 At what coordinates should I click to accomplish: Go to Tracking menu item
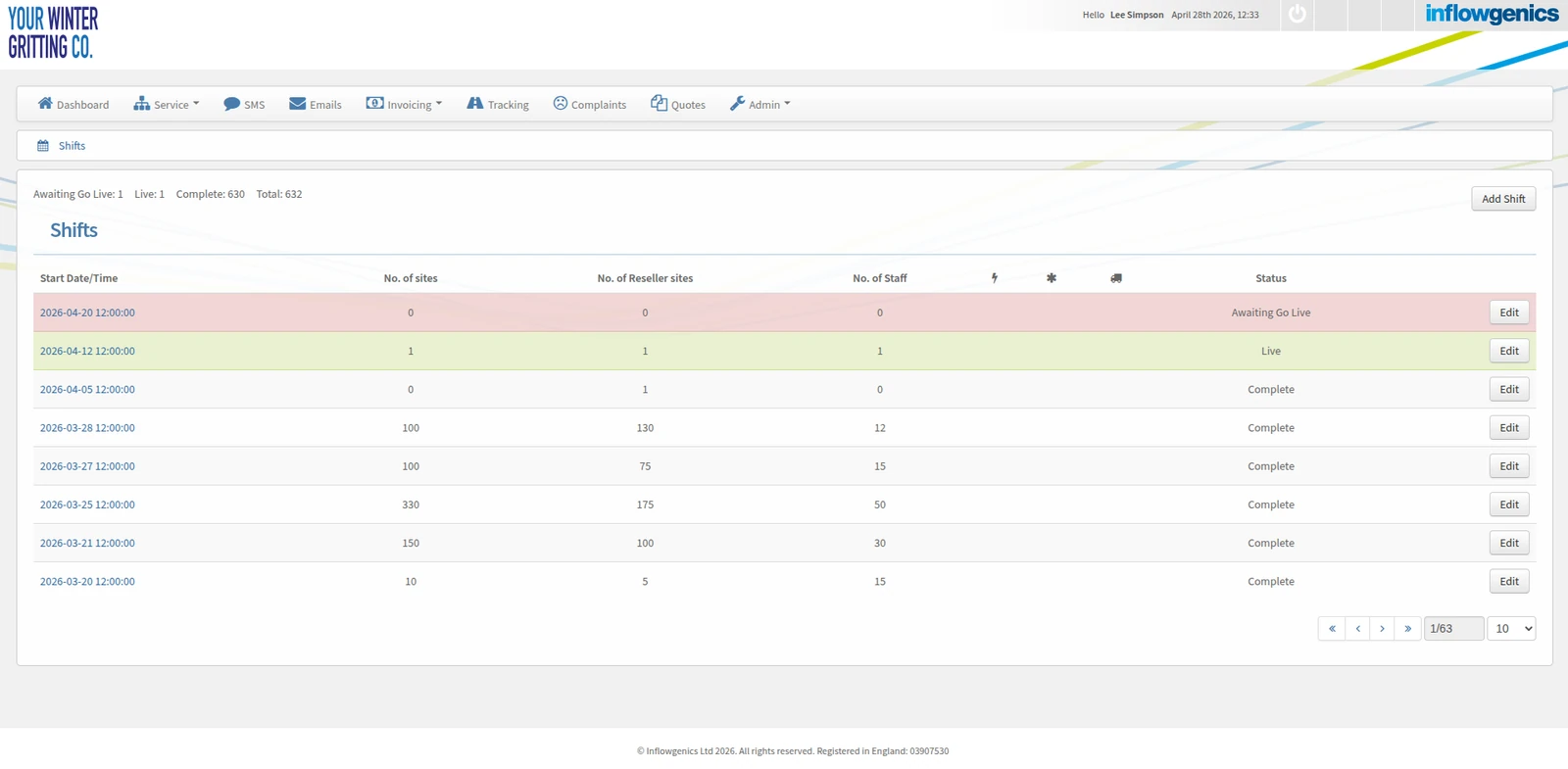coord(498,104)
